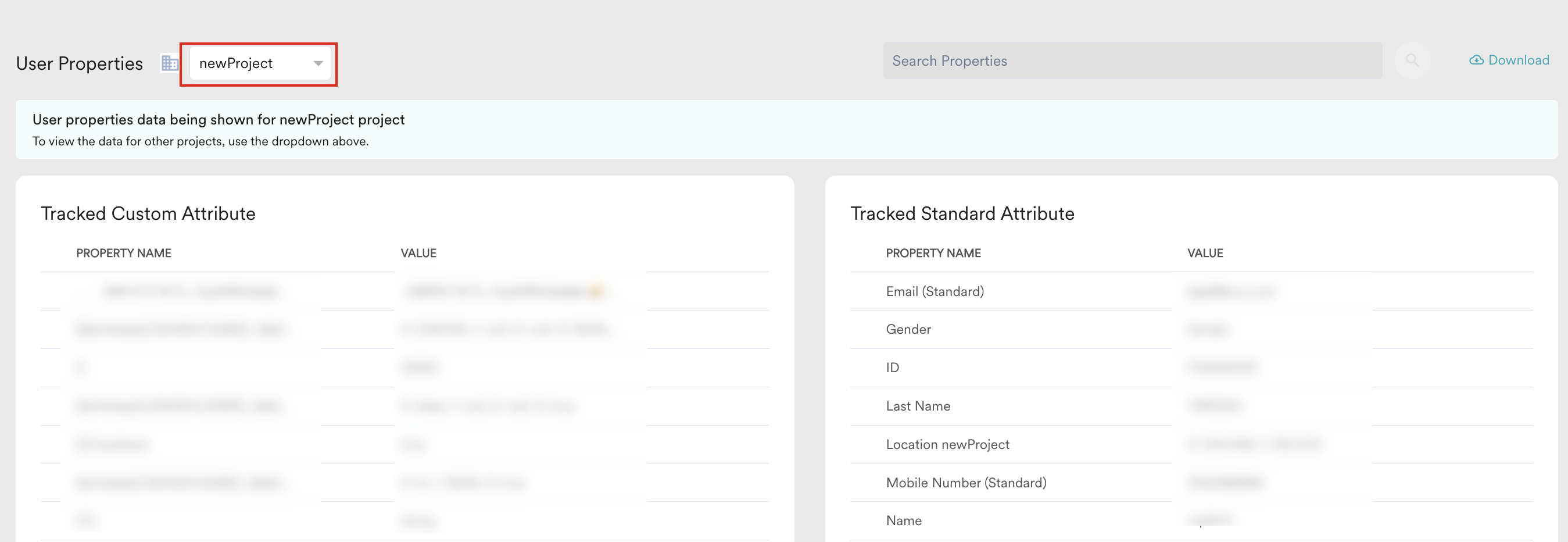The height and width of the screenshot is (542, 1568).
Task: Open the newProject project dropdown
Action: [x=260, y=63]
